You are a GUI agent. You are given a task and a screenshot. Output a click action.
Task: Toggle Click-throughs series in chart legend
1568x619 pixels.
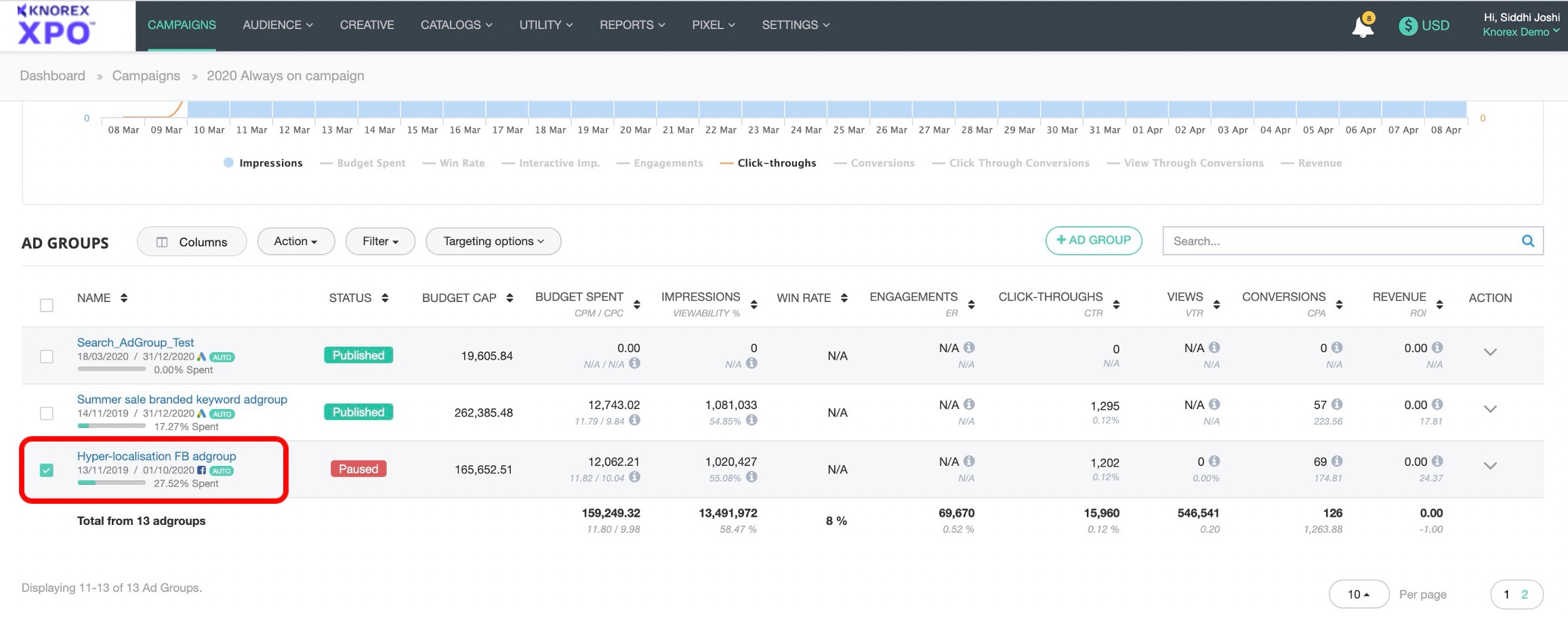pyautogui.click(x=768, y=163)
